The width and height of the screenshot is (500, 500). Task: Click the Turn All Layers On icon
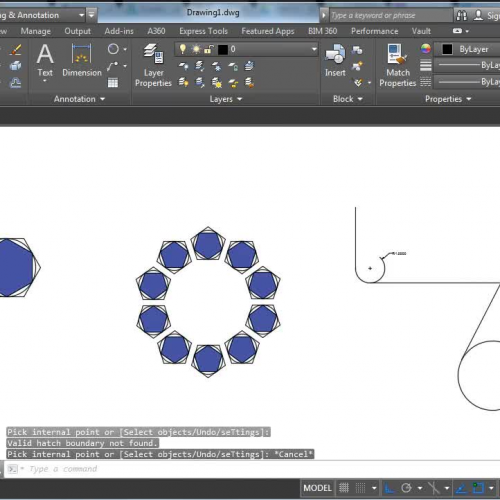pos(183,82)
